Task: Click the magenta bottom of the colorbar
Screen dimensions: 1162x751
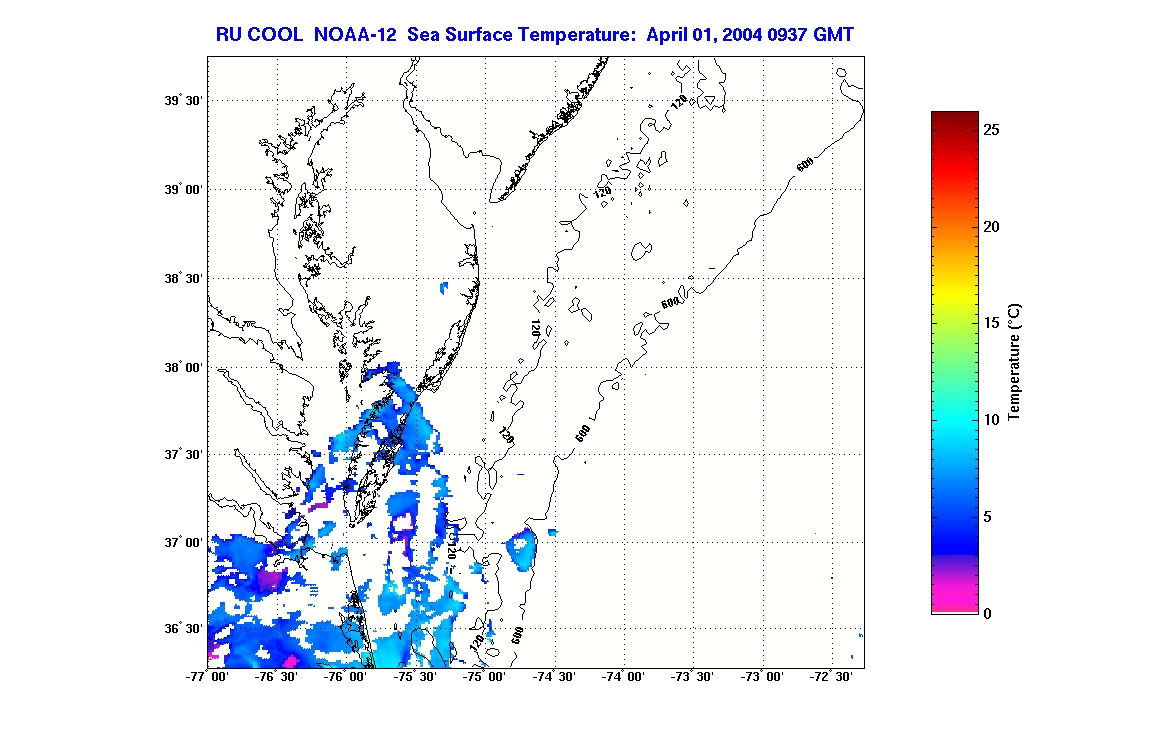Action: 954,598
